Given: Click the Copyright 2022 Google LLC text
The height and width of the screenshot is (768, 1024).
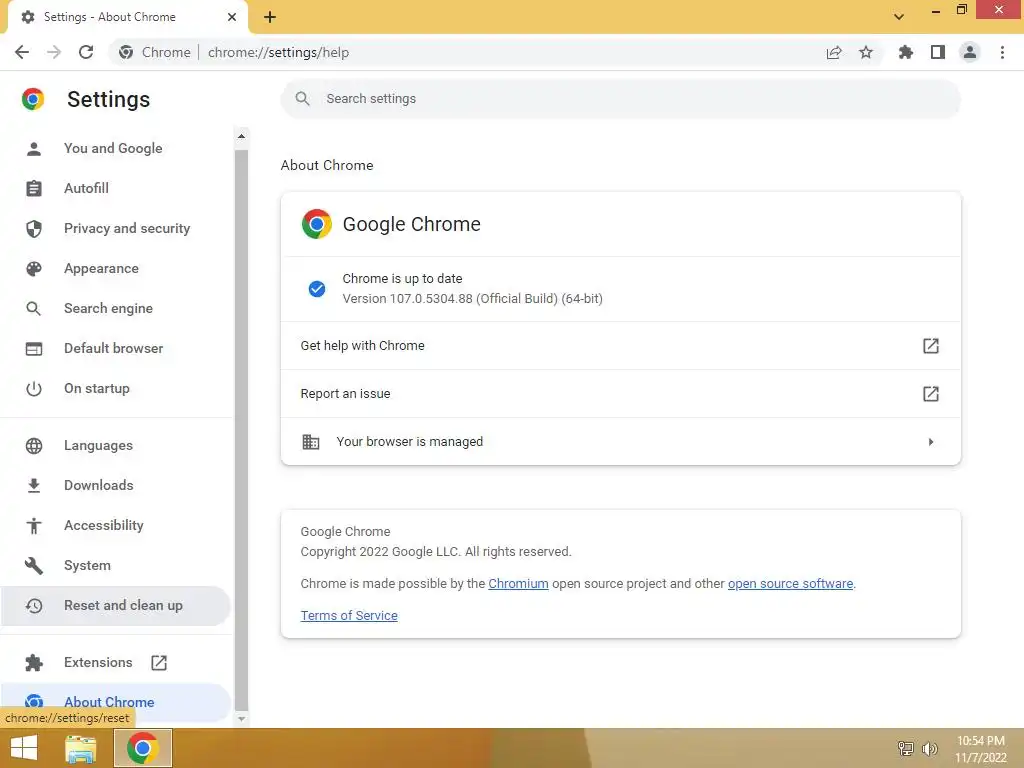Looking at the screenshot, I should [x=436, y=552].
